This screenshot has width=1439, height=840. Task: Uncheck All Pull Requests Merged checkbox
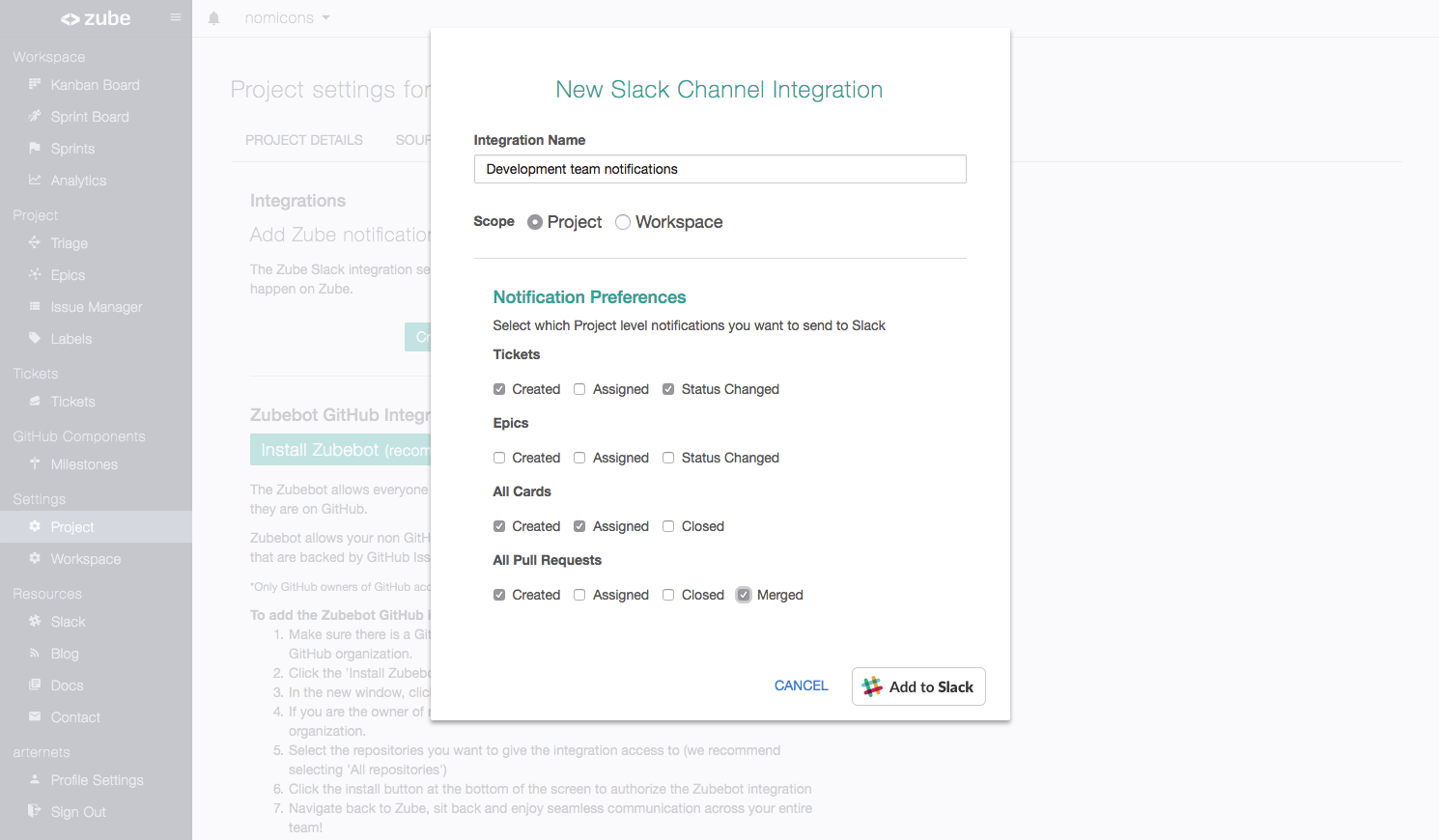point(744,595)
